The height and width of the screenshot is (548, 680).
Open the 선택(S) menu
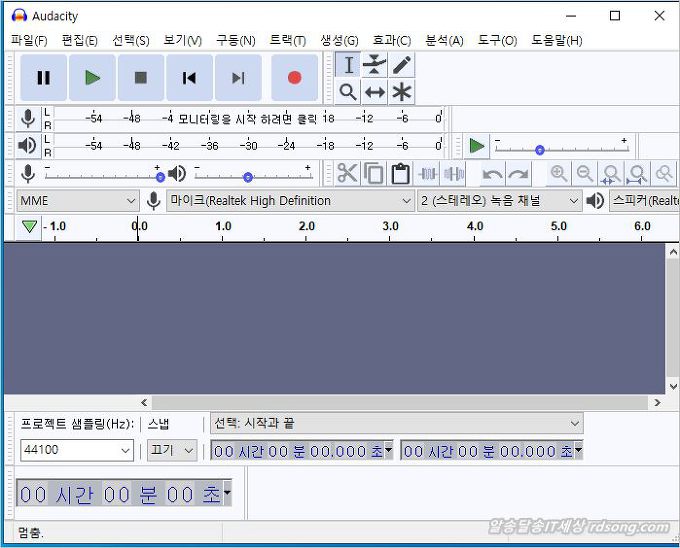point(131,40)
